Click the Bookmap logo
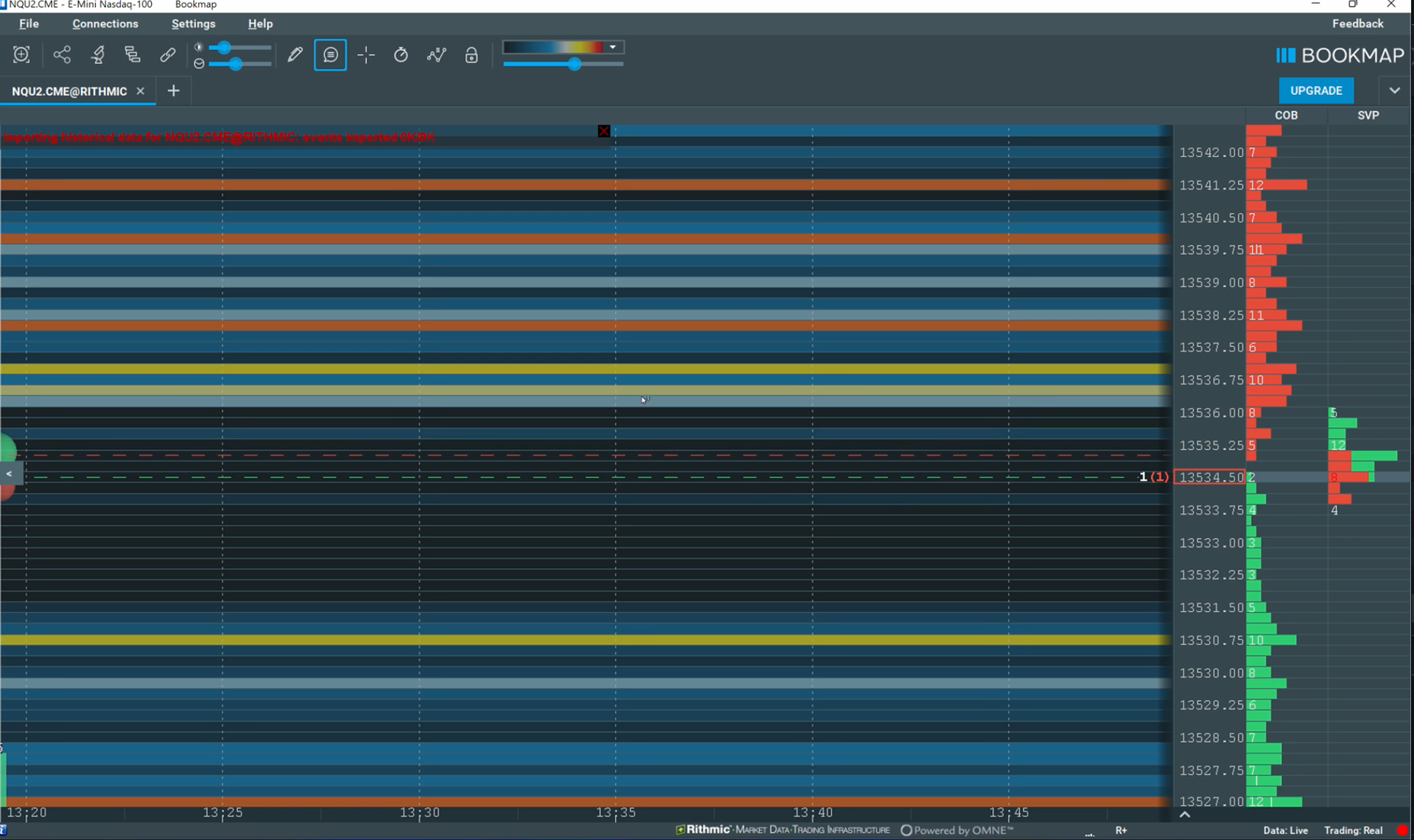The height and width of the screenshot is (840, 1414). [x=1340, y=56]
